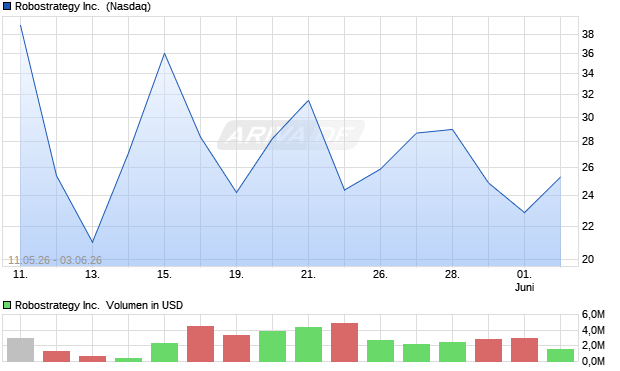
Task: Click the gray volume bar on the 11th
Action: pos(21,350)
